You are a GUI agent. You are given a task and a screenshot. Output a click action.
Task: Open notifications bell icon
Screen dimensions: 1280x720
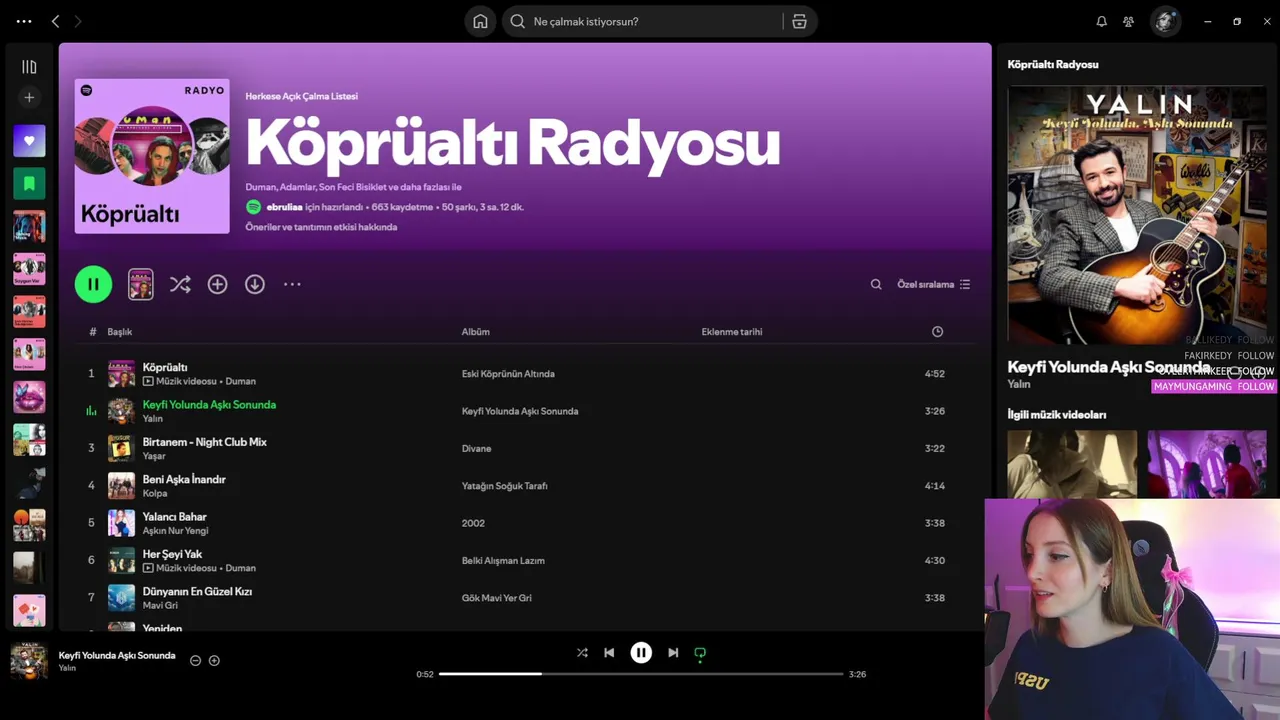(1101, 21)
